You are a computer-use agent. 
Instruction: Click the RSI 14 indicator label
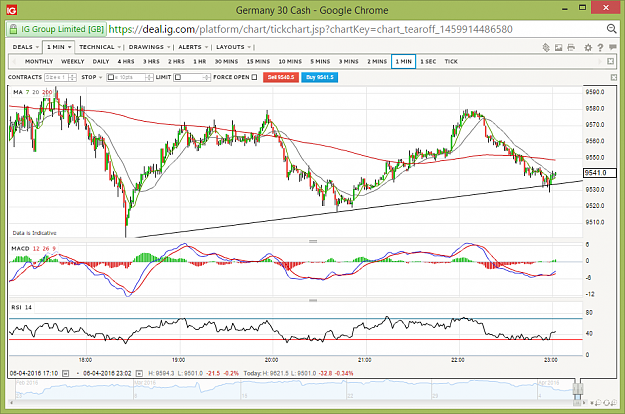[22, 307]
